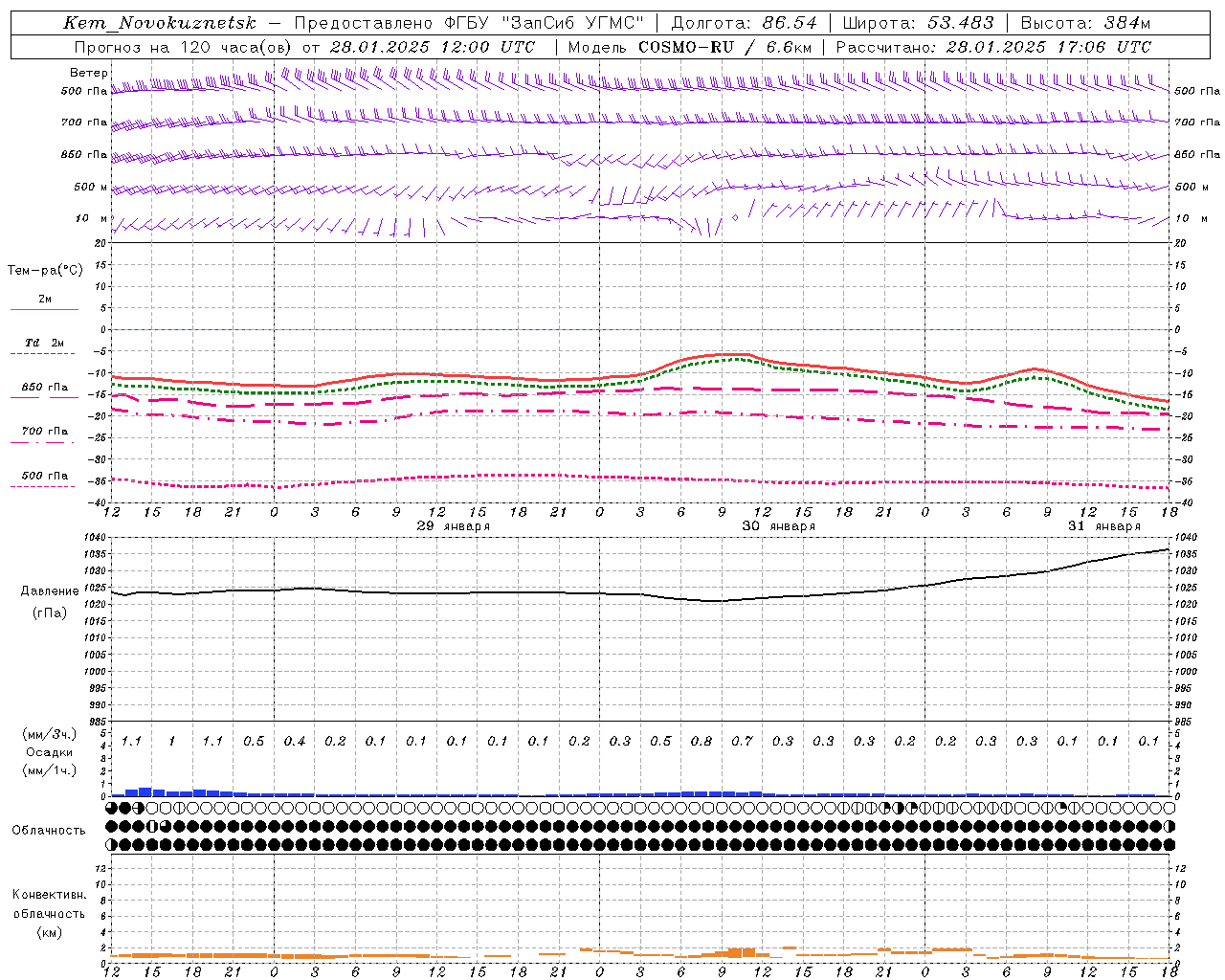Click the 0.7 precipitation value
The width and height of the screenshot is (1225, 980).
(x=742, y=742)
